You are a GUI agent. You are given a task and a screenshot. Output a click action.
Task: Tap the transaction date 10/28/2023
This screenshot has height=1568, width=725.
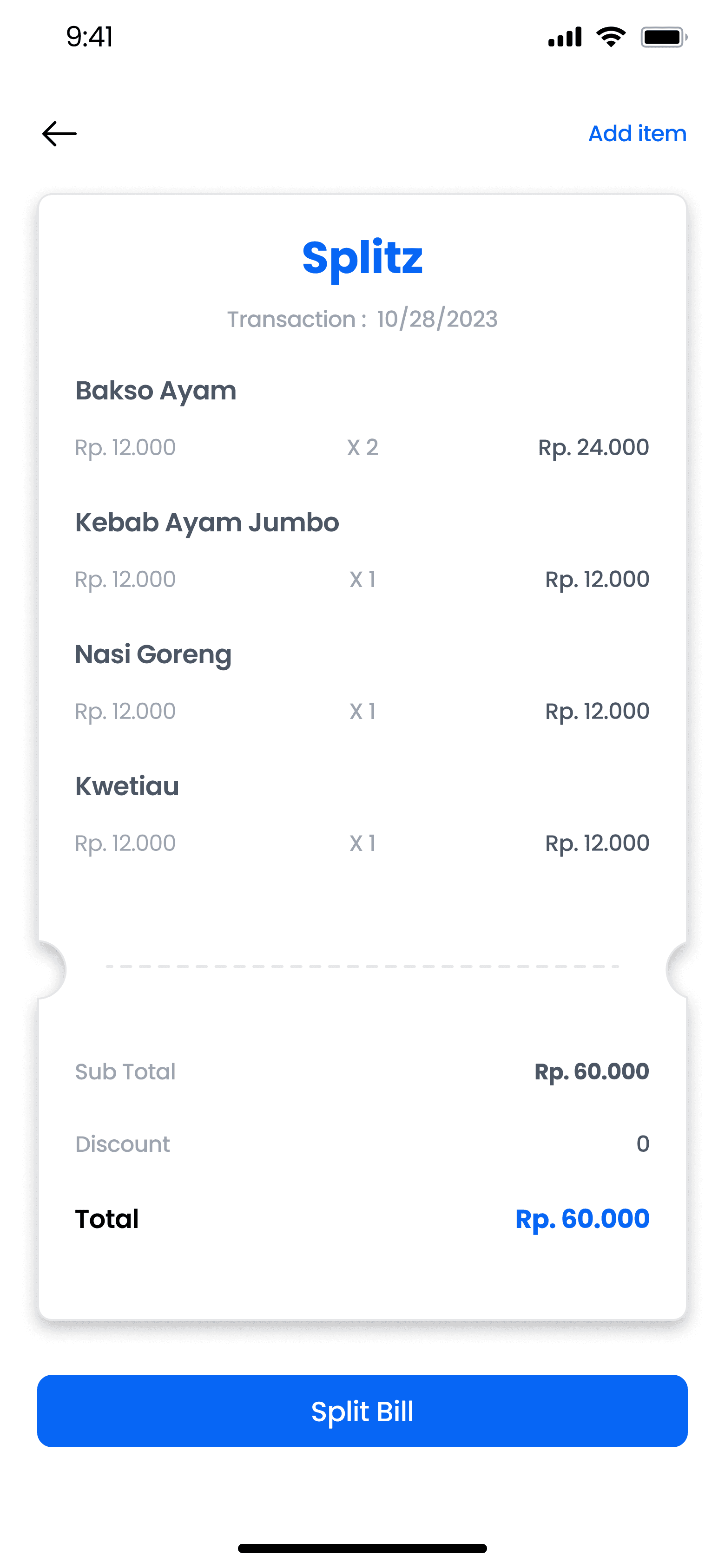pos(437,320)
